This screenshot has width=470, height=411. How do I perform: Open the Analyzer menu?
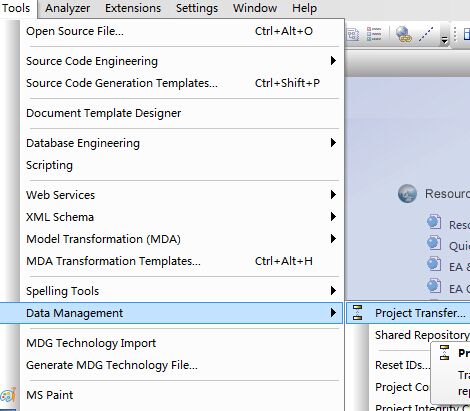67,8
